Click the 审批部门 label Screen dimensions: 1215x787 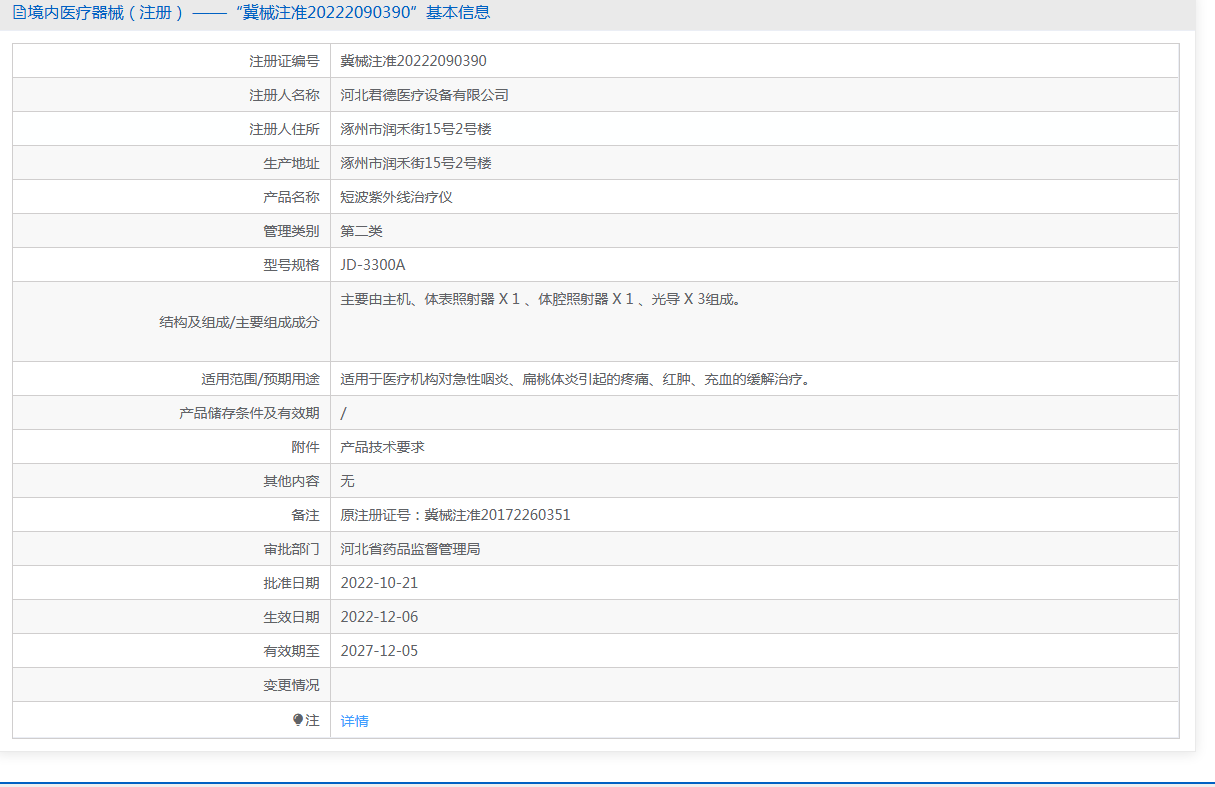click(291, 549)
